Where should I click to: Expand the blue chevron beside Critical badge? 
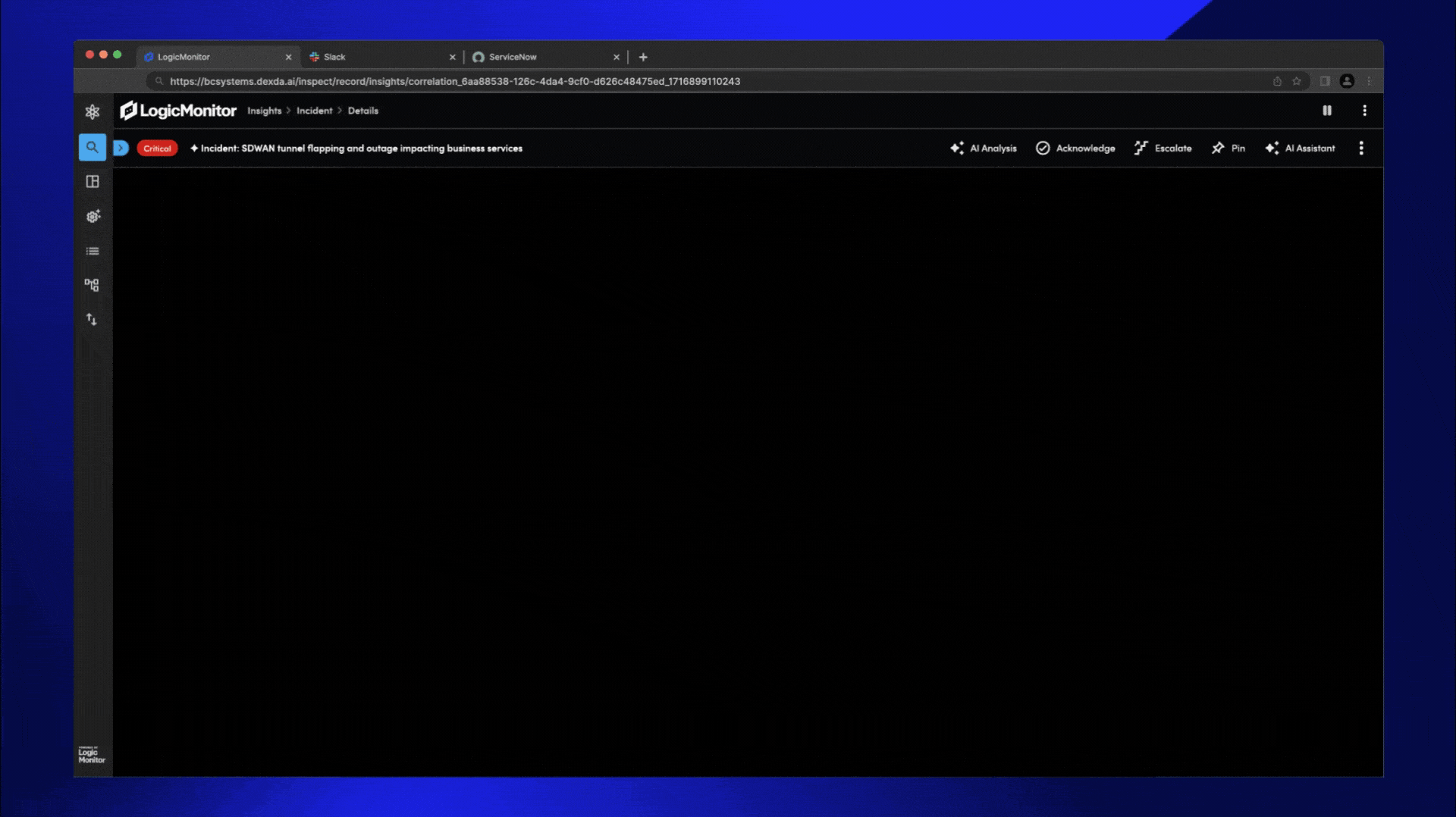point(121,149)
